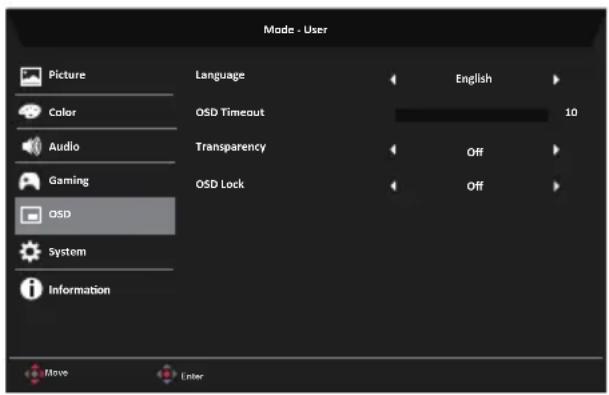
Task: Open the System menu
Action: point(94,252)
